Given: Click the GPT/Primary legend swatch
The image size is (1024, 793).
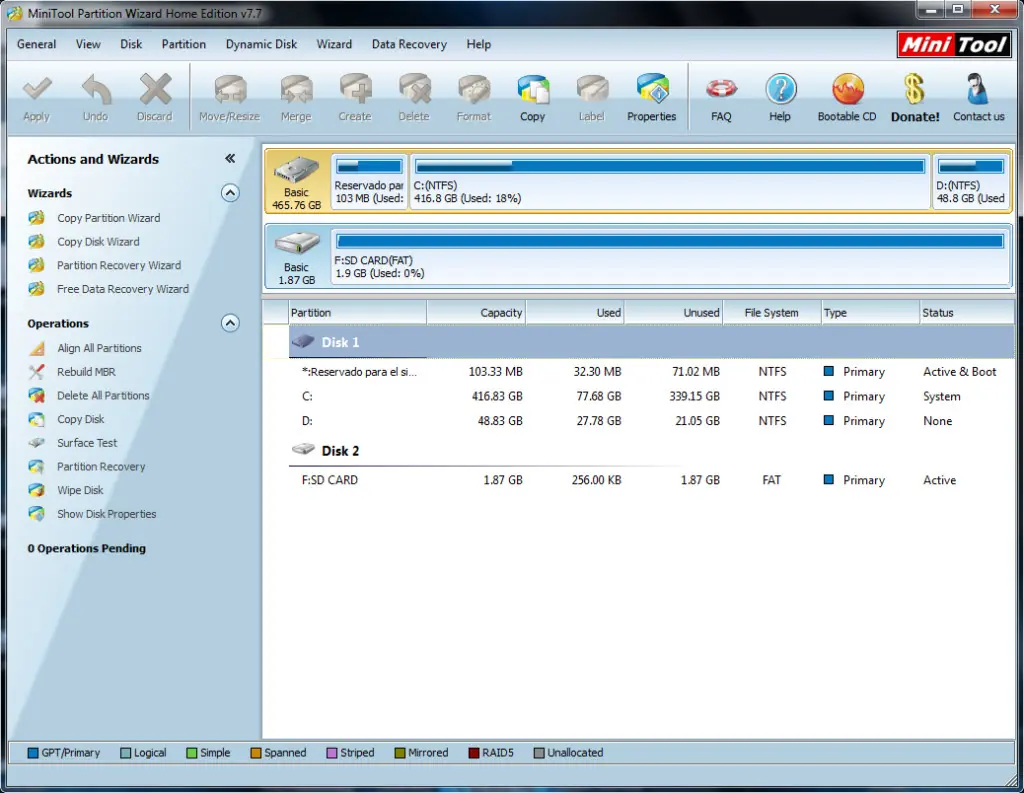Looking at the screenshot, I should (33, 753).
